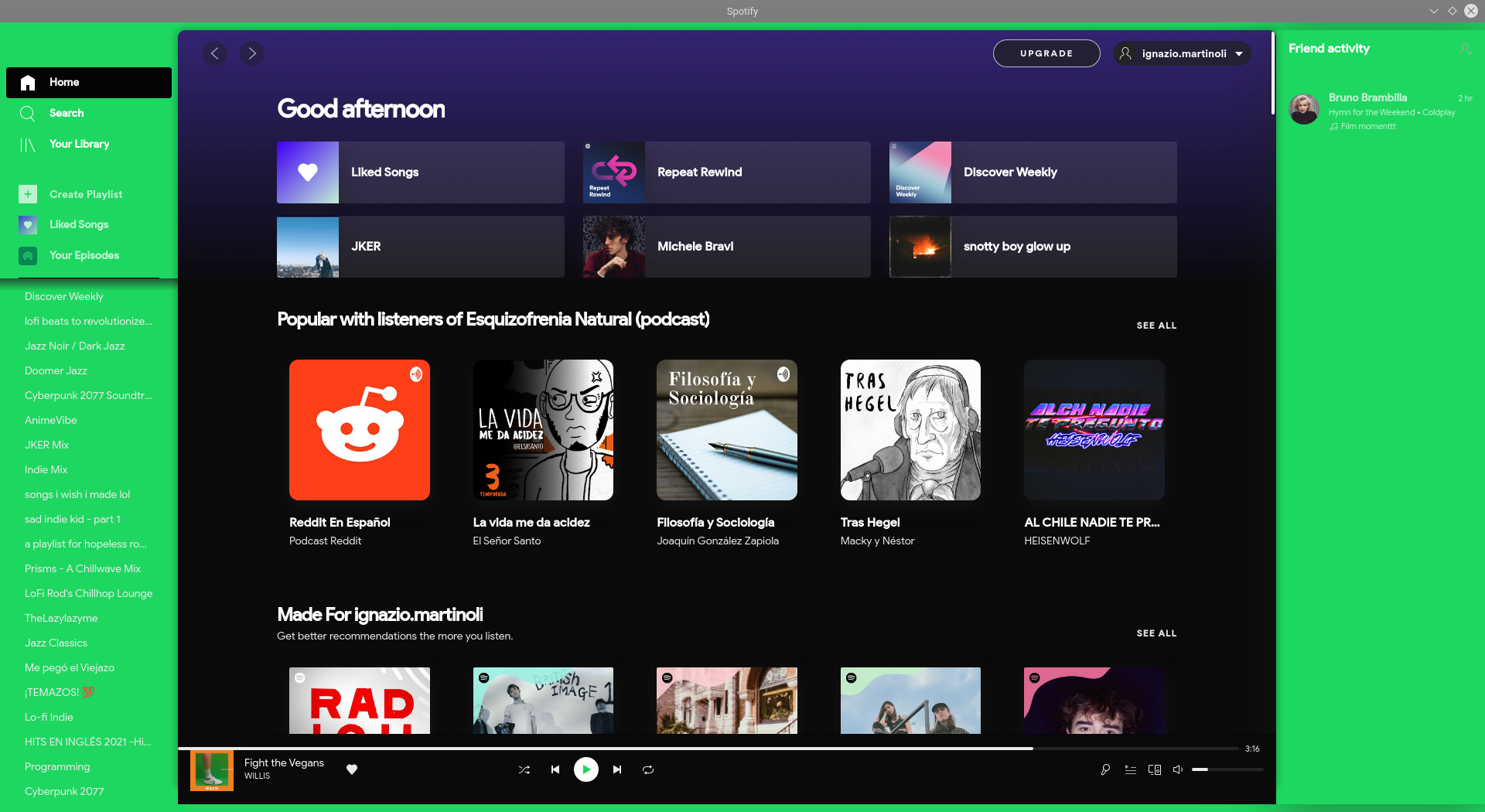The height and width of the screenshot is (812, 1485).
Task: Open Discover Weekly playlist in sidebar
Action: [x=64, y=296]
